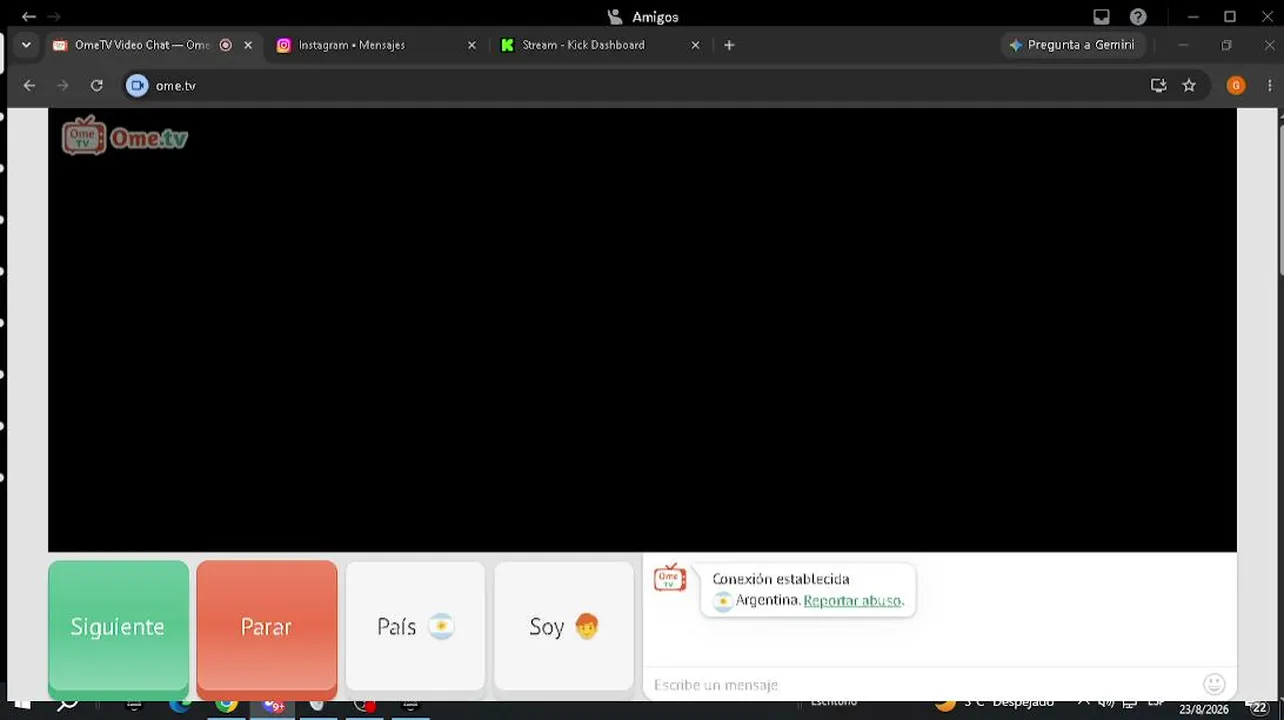
Task: Open the País country selector
Action: tap(415, 626)
